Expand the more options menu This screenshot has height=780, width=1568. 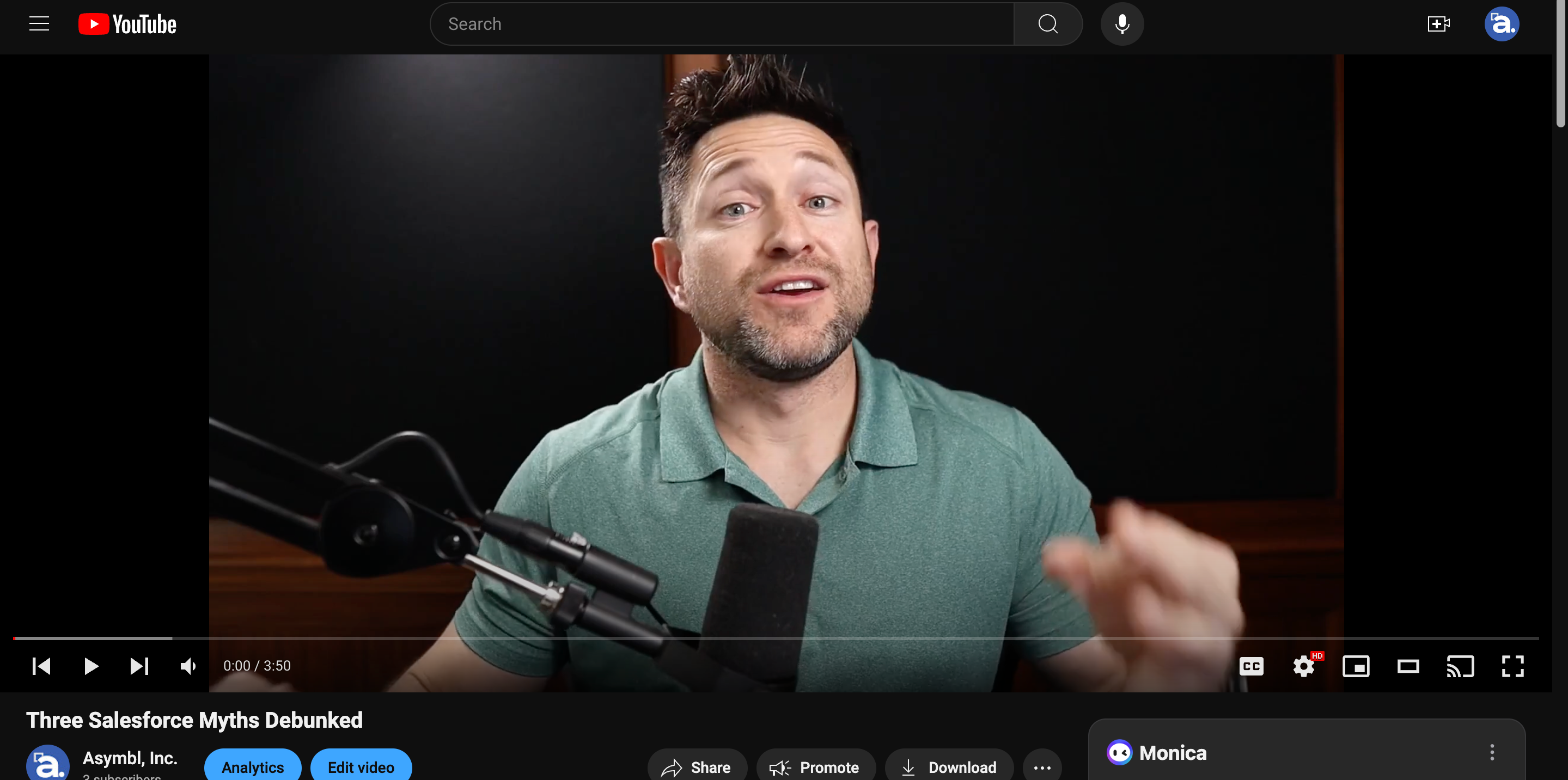pyautogui.click(x=1043, y=767)
